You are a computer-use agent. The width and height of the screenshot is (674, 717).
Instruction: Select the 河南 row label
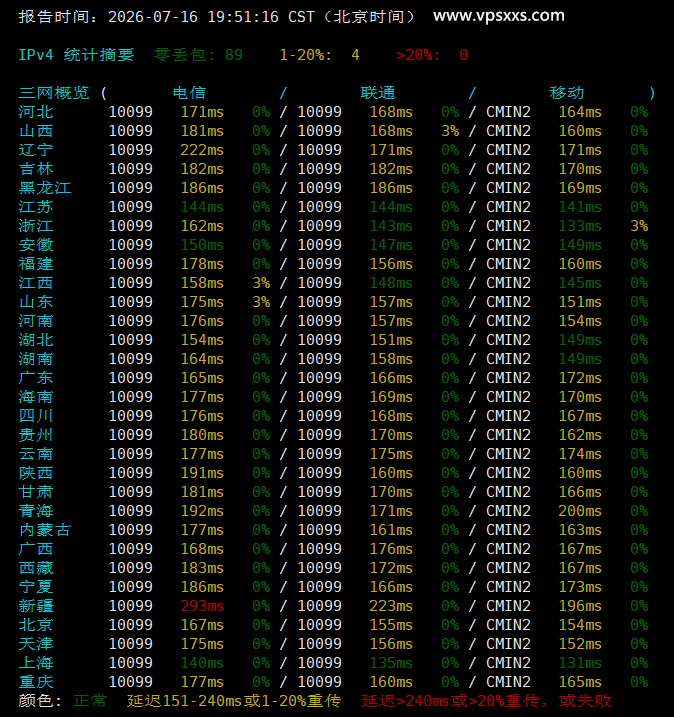(36, 321)
